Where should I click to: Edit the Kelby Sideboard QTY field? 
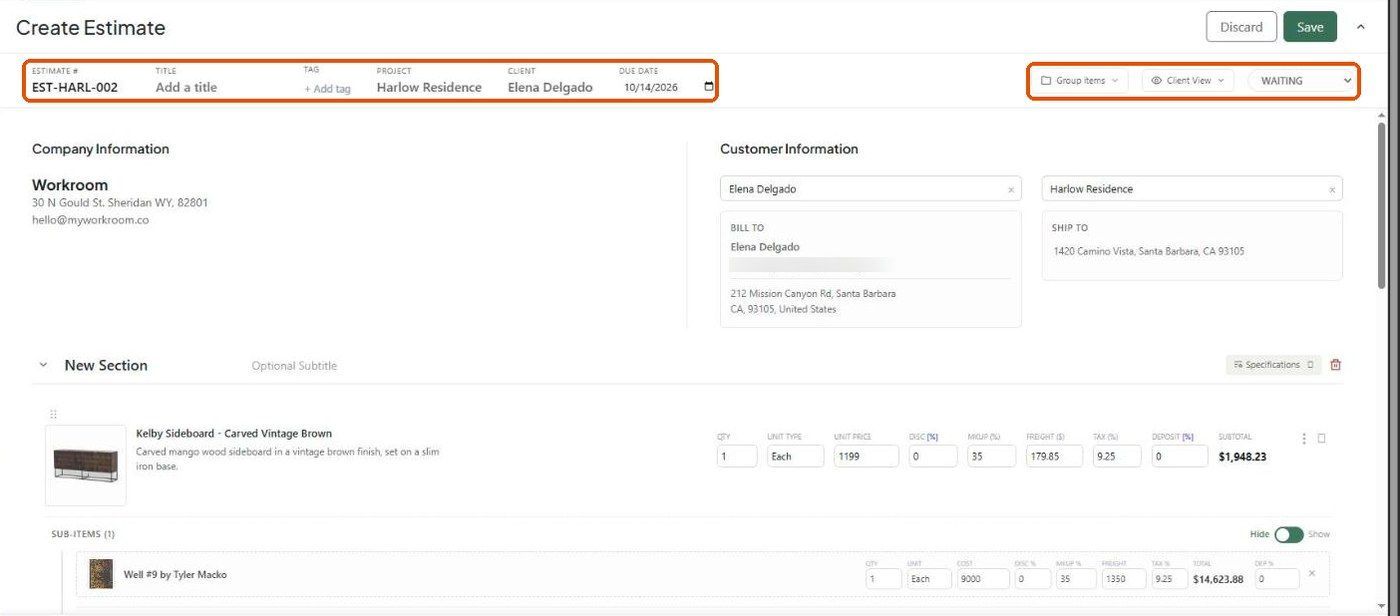737,456
